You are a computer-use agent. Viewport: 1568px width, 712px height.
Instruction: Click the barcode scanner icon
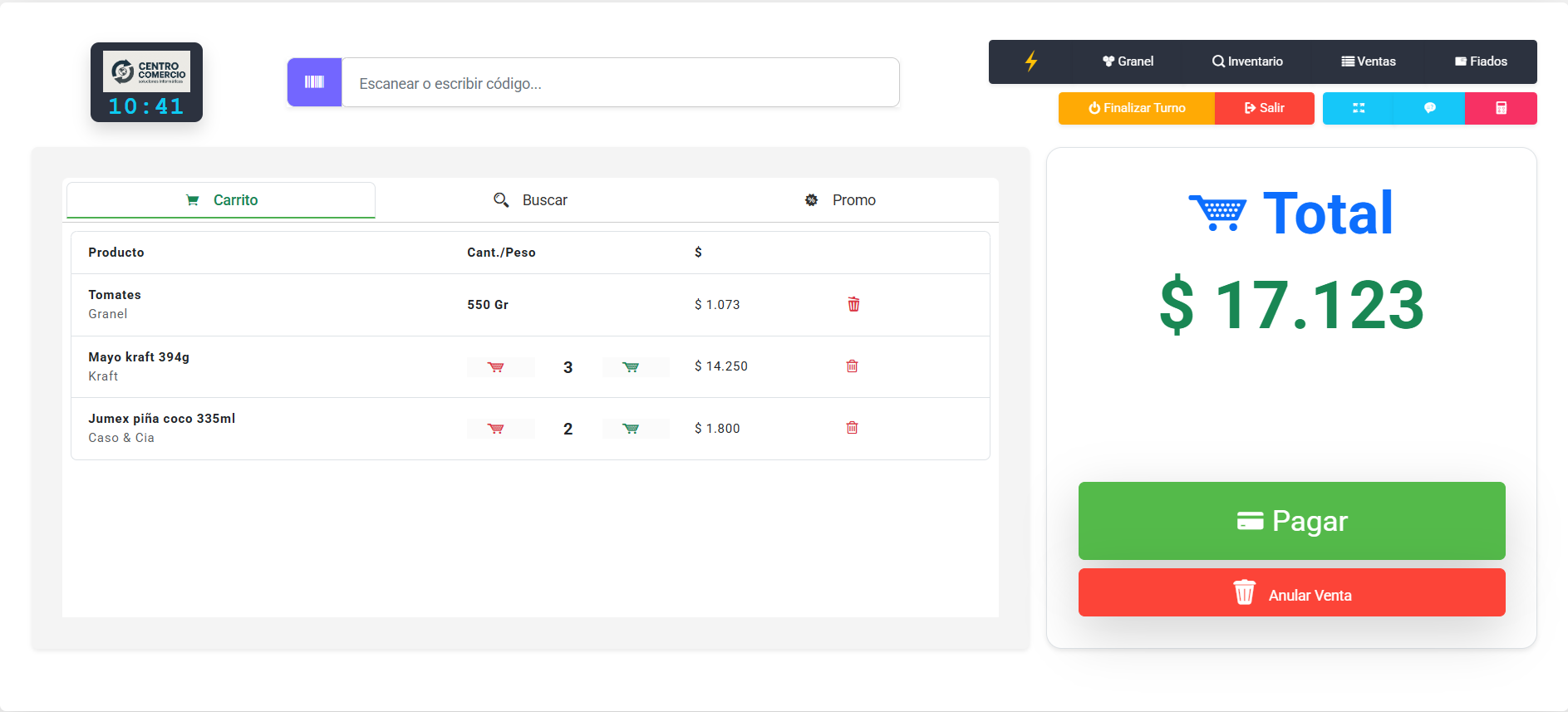314,82
